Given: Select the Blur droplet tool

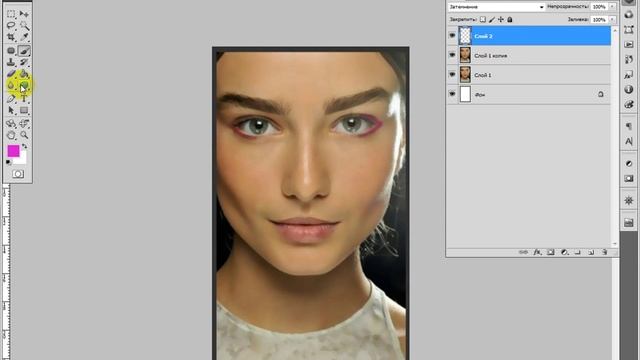Looking at the screenshot, I should 11,86.
